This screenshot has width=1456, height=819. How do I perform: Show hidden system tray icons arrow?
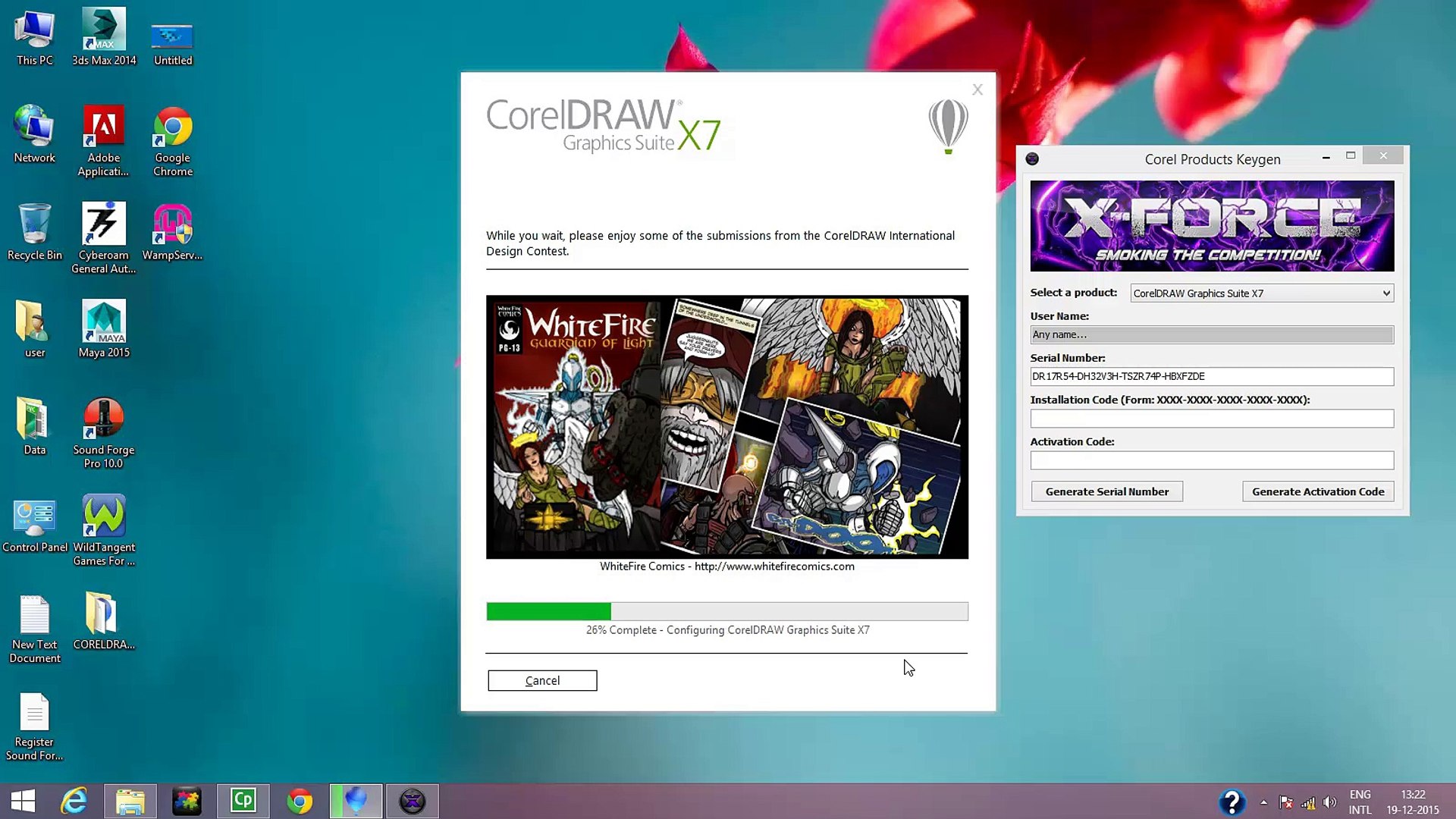tap(1263, 802)
